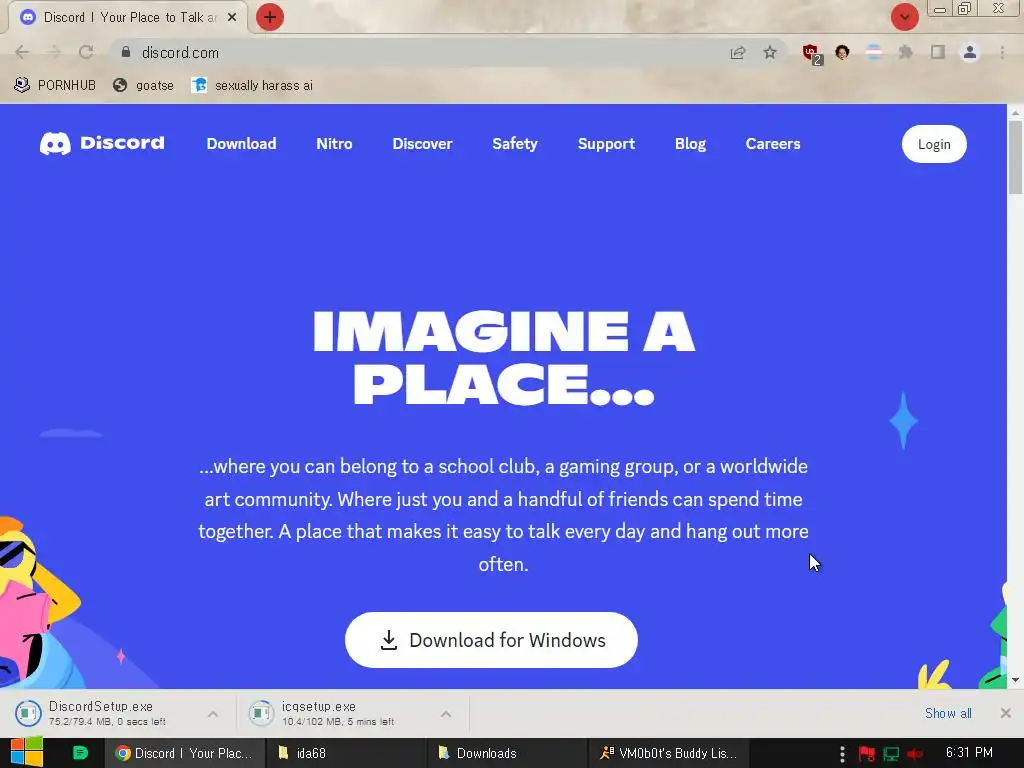Click the striped flag extension icon
Screen dimensions: 1024x768
pyautogui.click(x=874, y=52)
